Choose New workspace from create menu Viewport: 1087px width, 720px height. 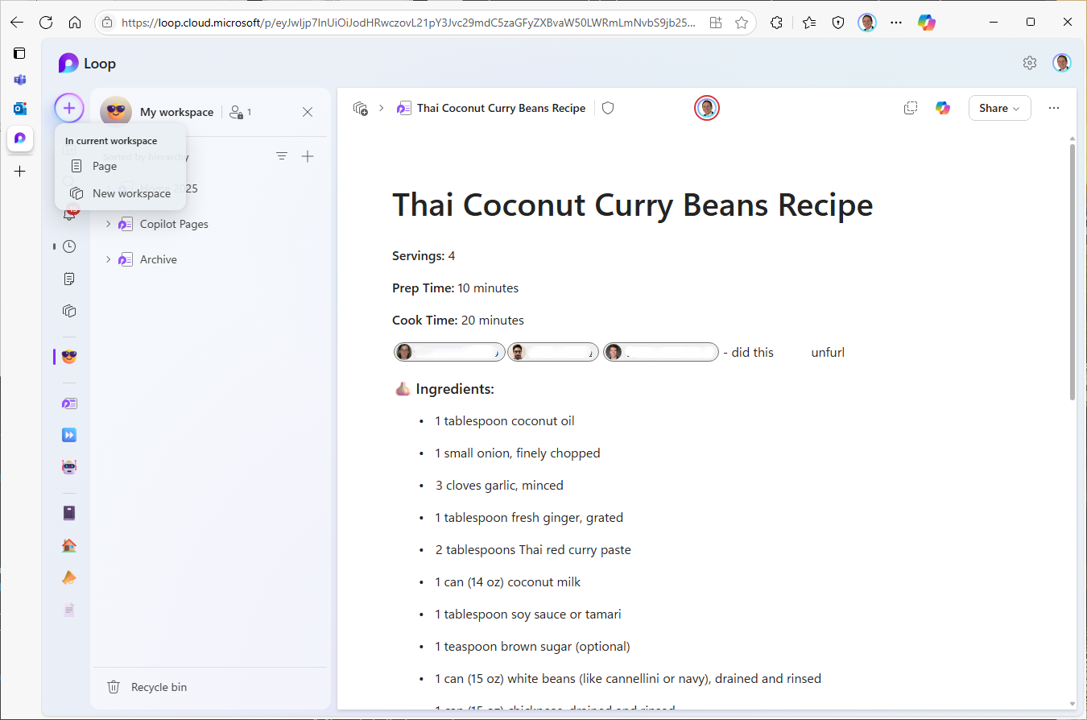point(121,193)
